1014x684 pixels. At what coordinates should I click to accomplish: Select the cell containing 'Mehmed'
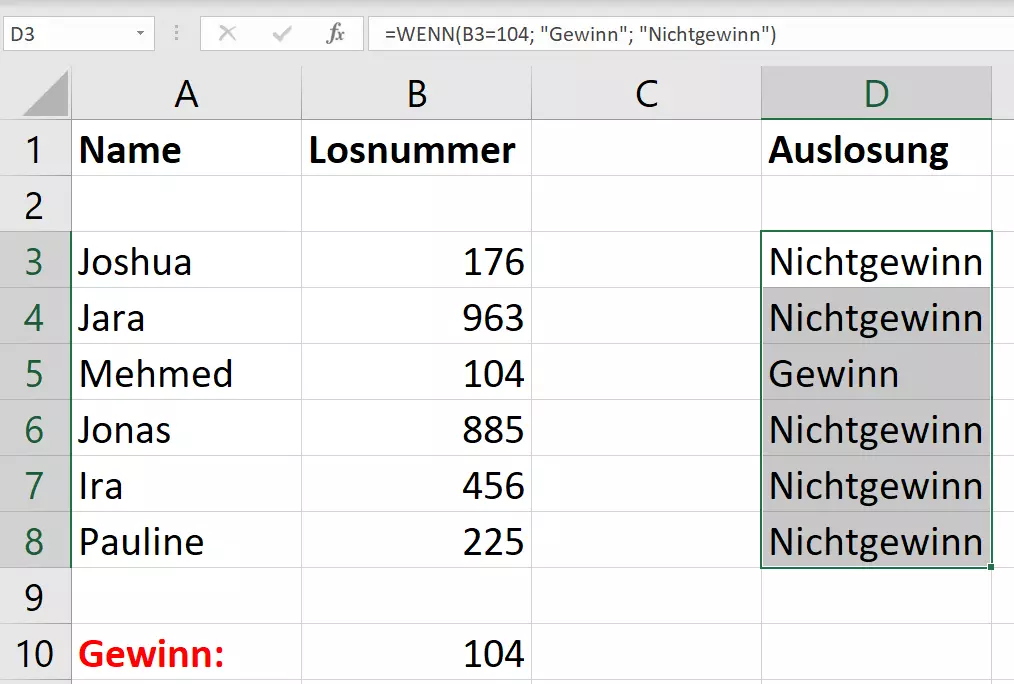[x=186, y=372]
